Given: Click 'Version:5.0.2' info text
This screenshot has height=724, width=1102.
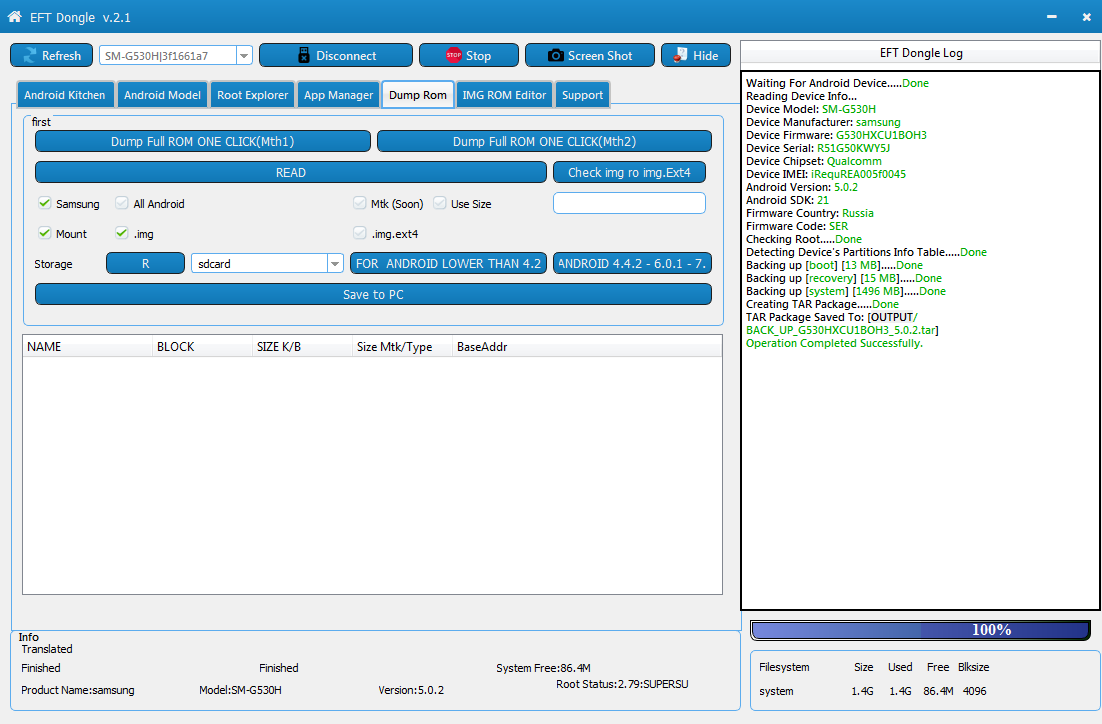Looking at the screenshot, I should point(411,690).
